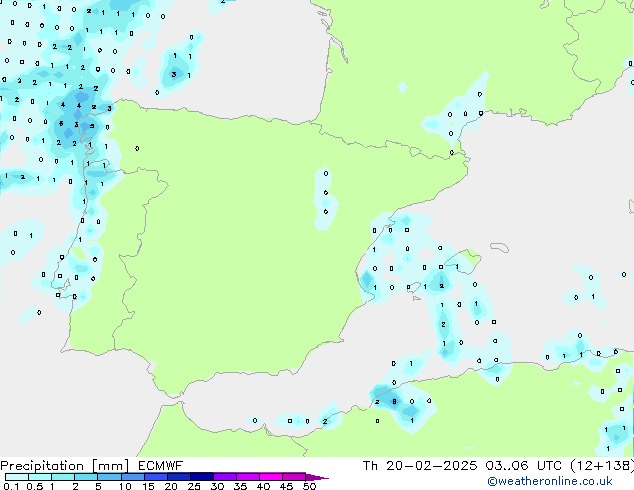Click the precipitation value "8" on the Algerian coast
634x490 pixels.
(x=395, y=401)
